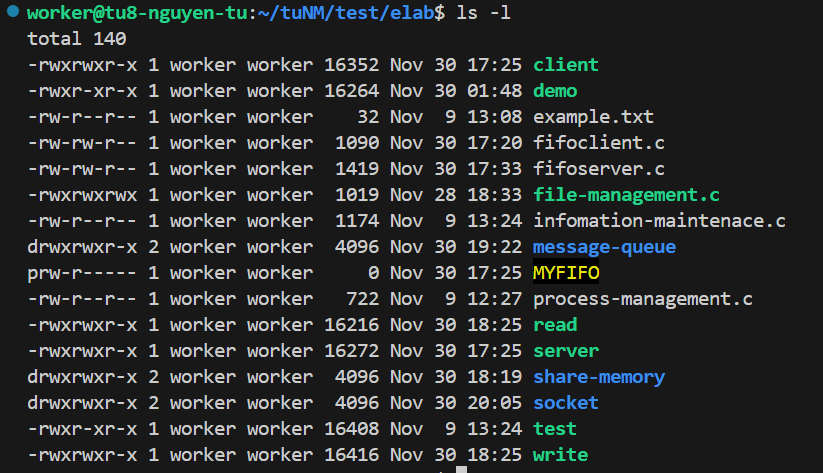Click the infomation-maintenace.c file name

(x=659, y=221)
